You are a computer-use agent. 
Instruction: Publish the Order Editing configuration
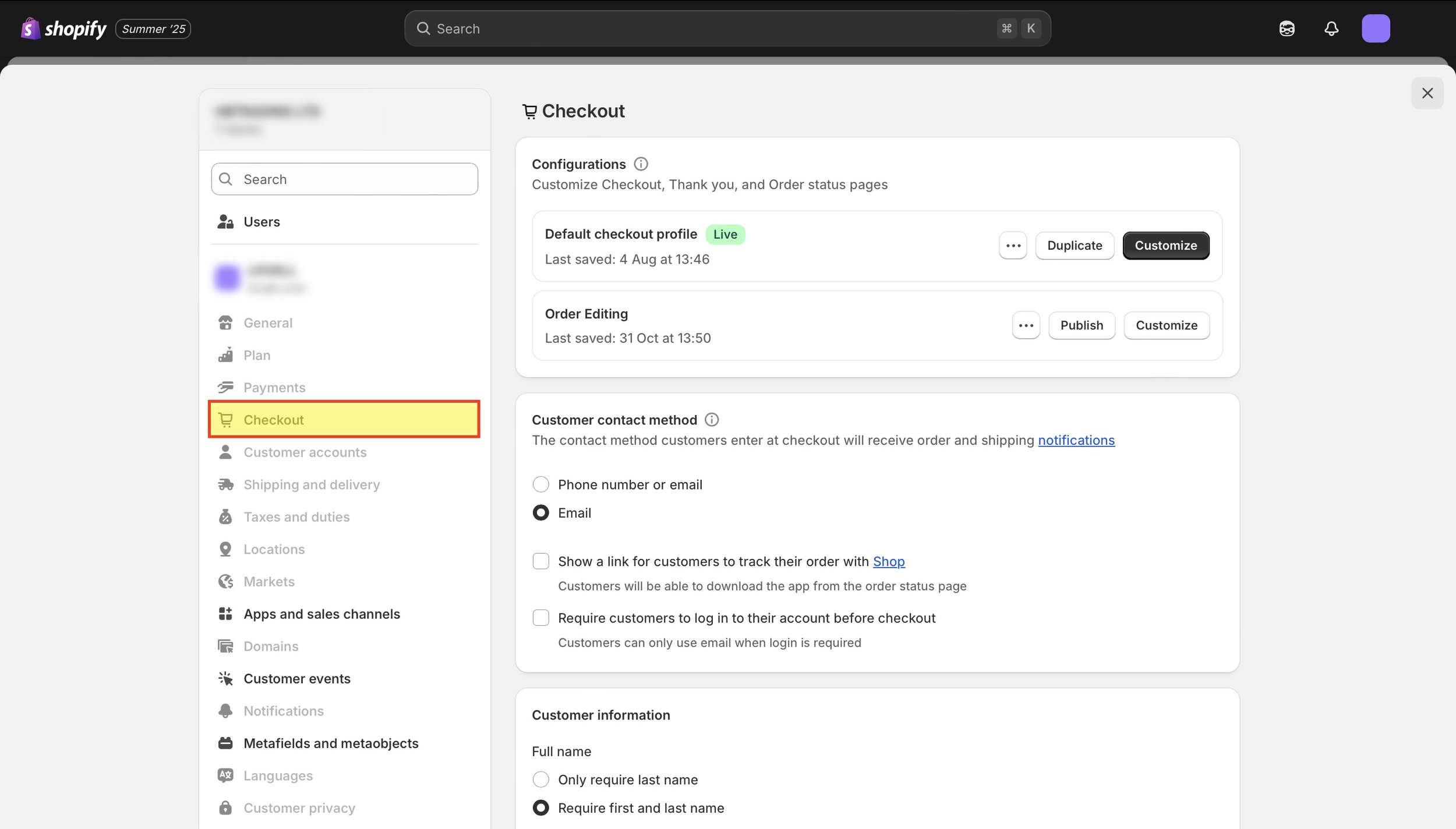1082,325
